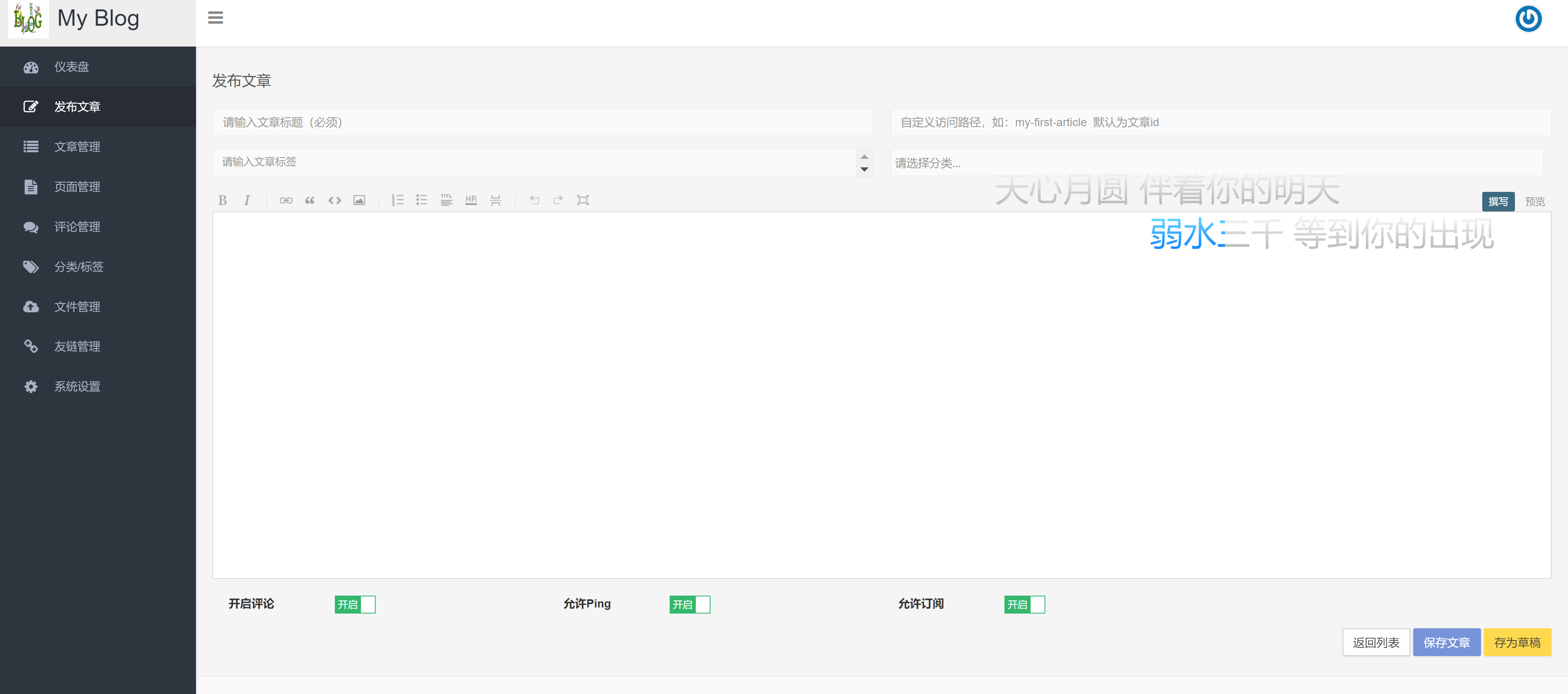The image size is (1568, 694).
Task: Insert a blockquote in the editor
Action: pos(310,200)
